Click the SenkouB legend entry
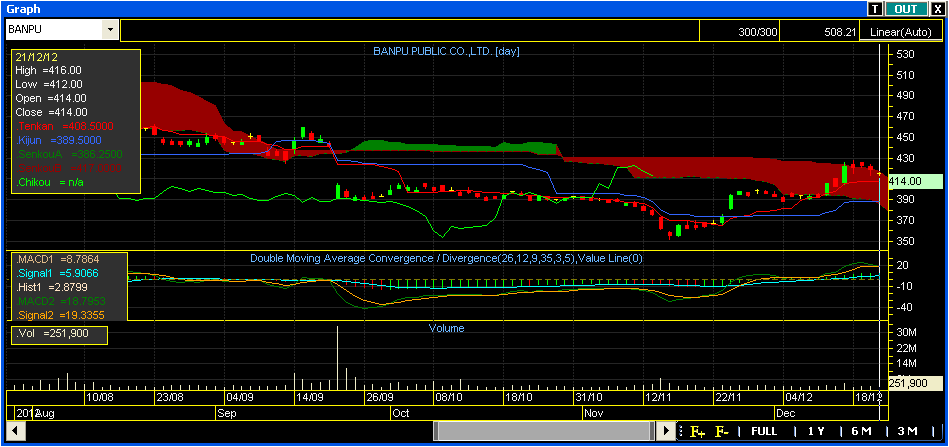 tap(67, 168)
